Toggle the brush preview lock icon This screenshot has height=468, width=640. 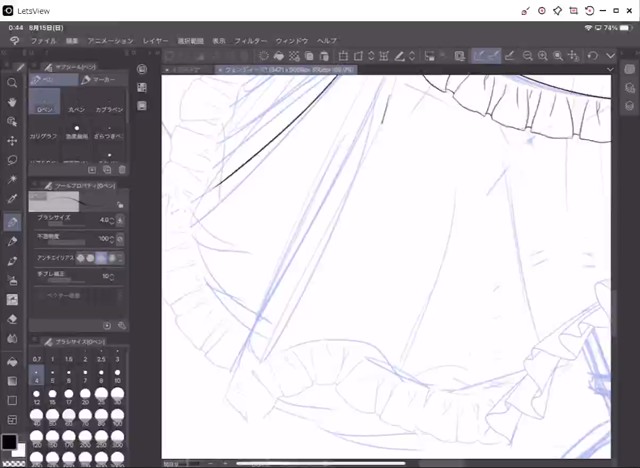(x=120, y=204)
